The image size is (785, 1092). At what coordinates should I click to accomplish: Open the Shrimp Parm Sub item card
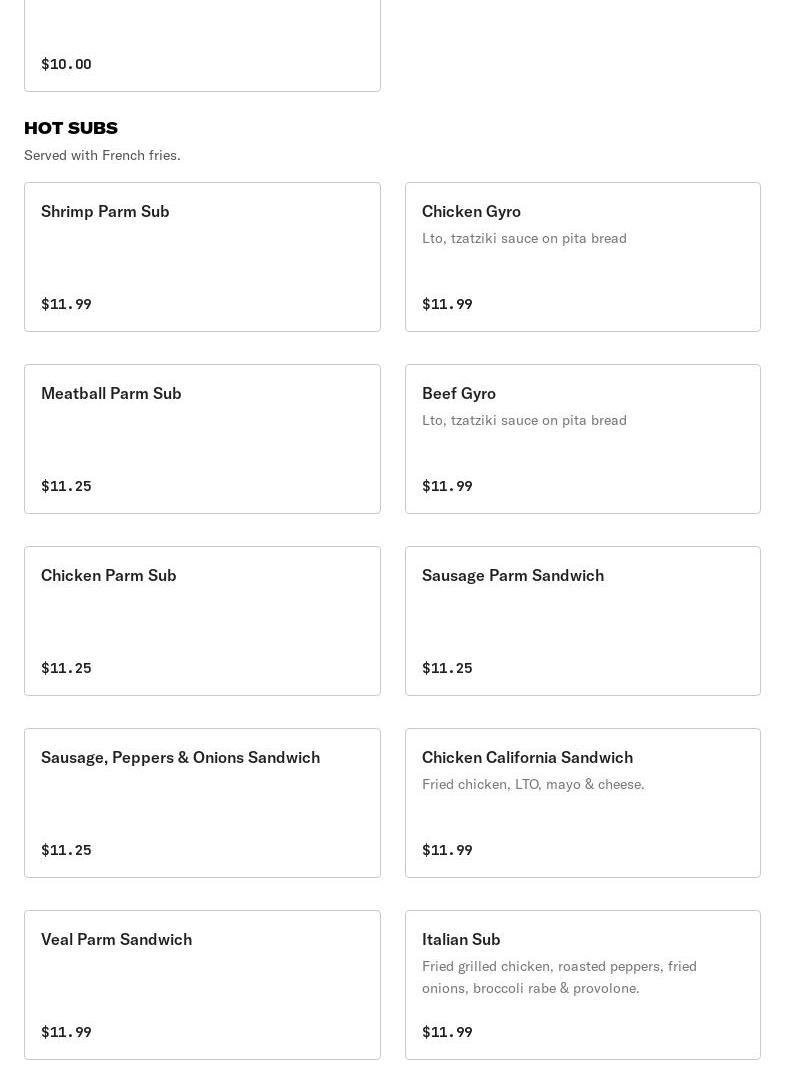[202, 257]
